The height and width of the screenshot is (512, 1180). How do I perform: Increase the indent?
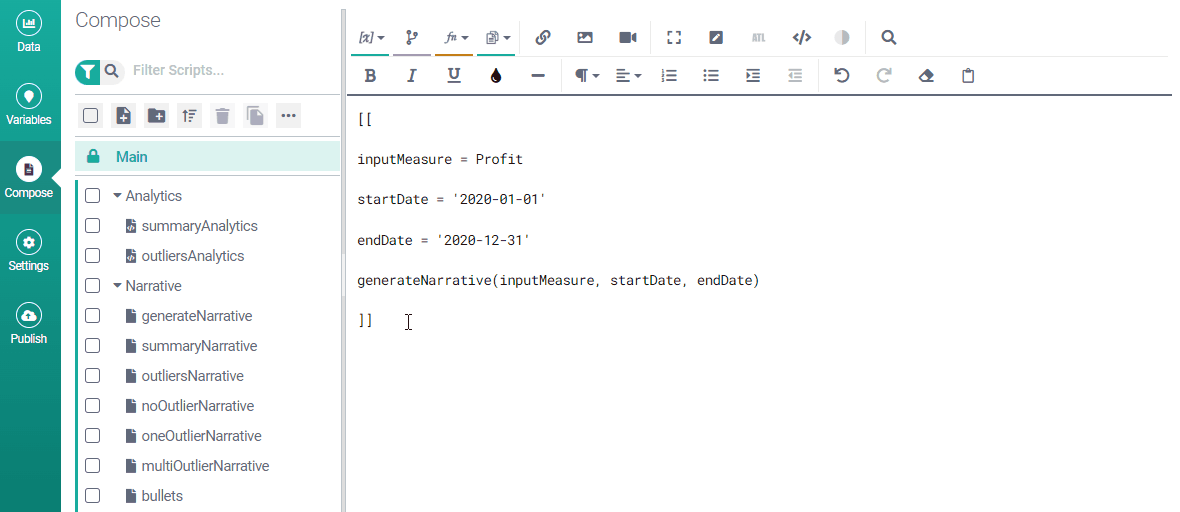(x=753, y=76)
